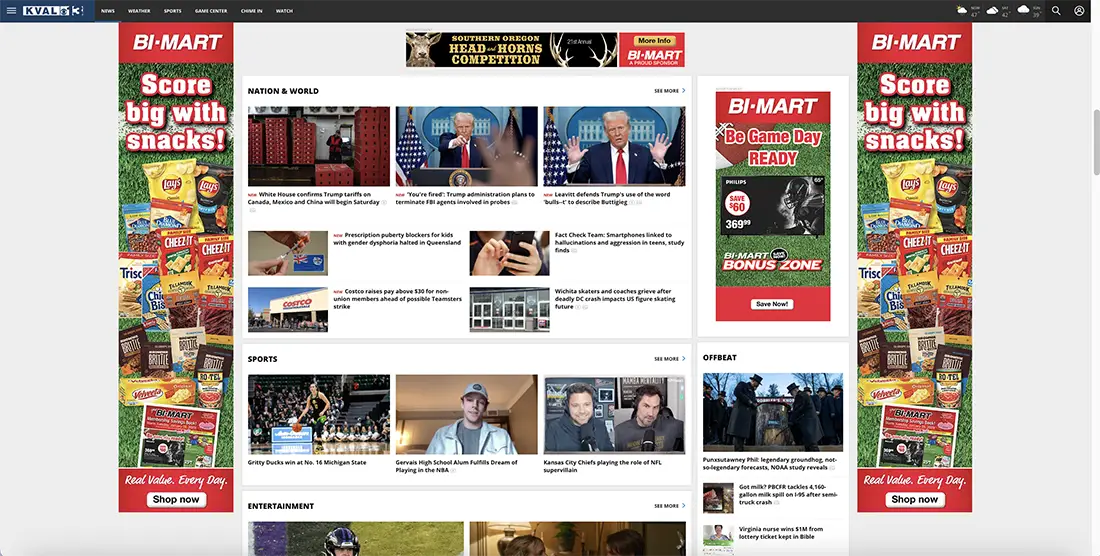Go to the KVAL 13 logo home link
This screenshot has width=1100, height=556.
[x=53, y=11]
